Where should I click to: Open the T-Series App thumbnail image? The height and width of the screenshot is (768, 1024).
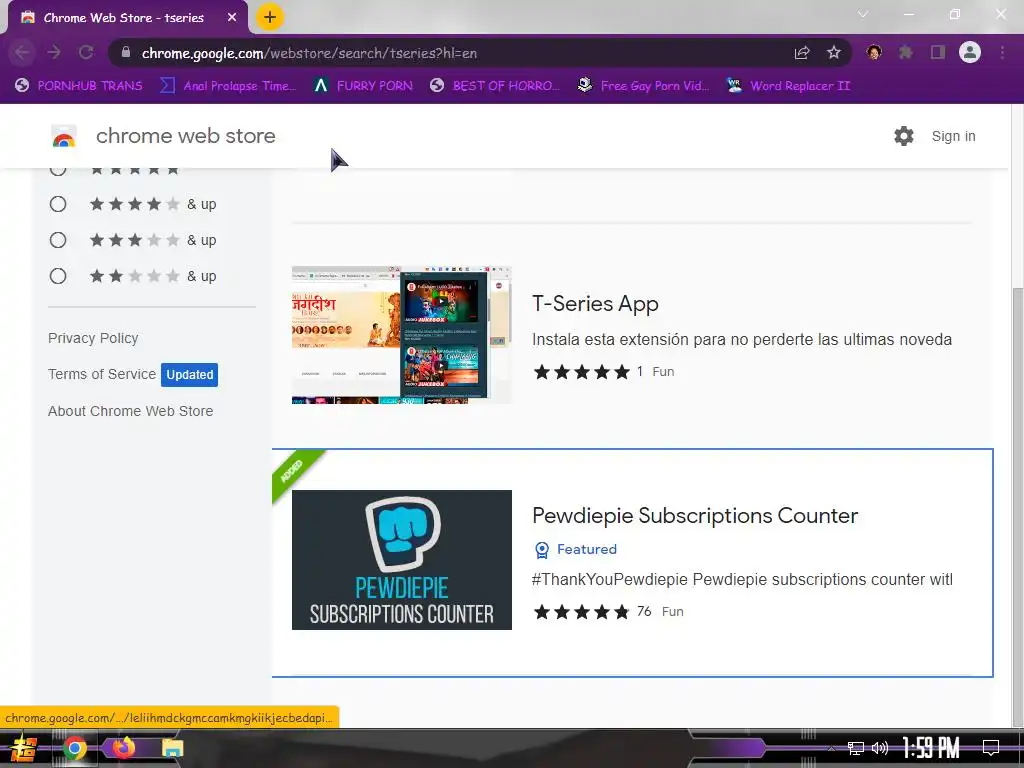pyautogui.click(x=402, y=335)
